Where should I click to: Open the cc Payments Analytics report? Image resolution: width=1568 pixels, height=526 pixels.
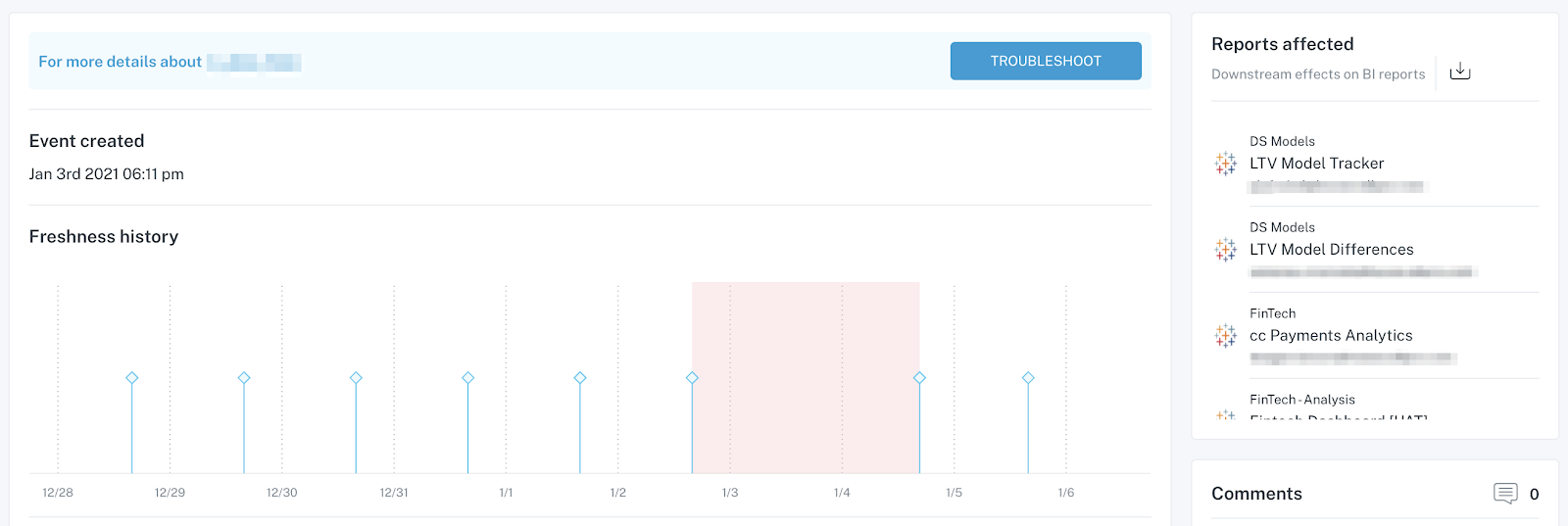(x=1331, y=336)
